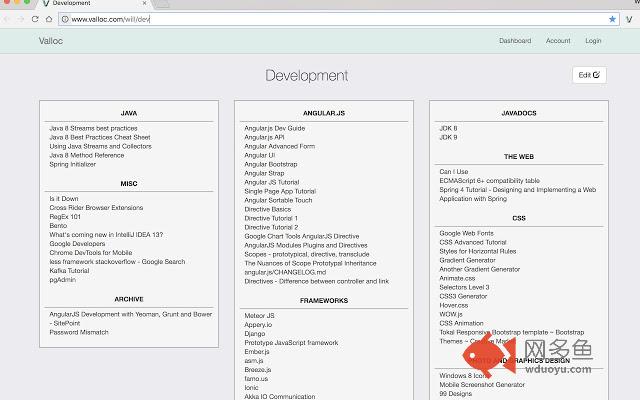This screenshot has height=400, width=640.
Task: Open Angular Sortable Touch link
Action: click(x=278, y=200)
